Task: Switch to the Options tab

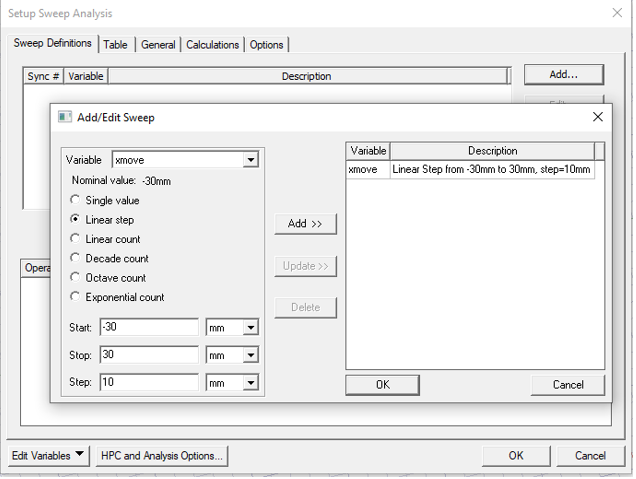Action: click(x=266, y=44)
